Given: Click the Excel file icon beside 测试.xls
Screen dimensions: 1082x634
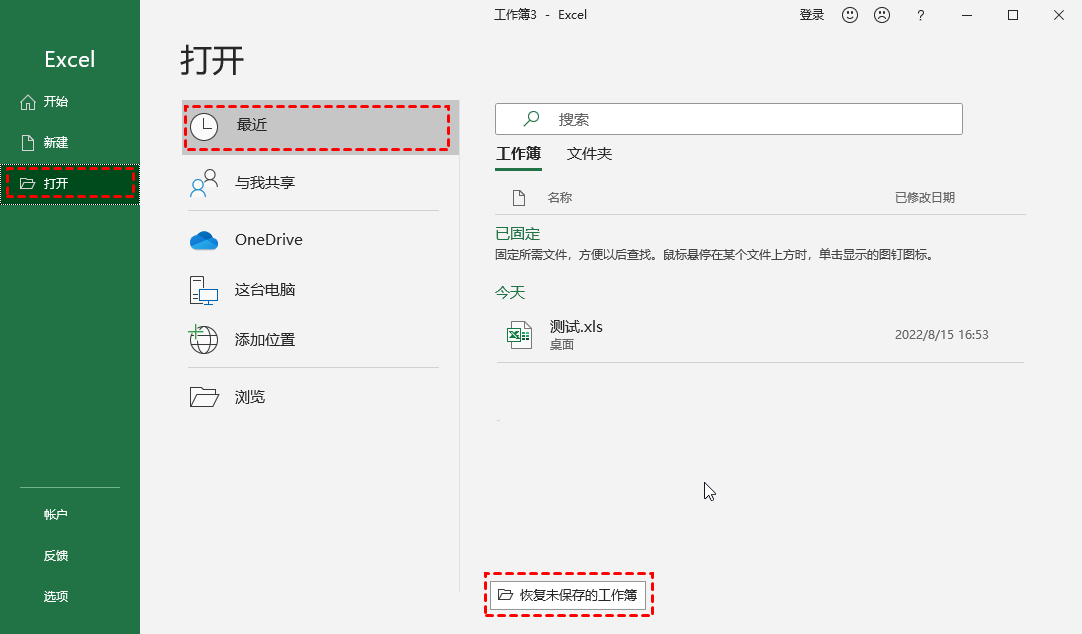Looking at the screenshot, I should tap(519, 333).
